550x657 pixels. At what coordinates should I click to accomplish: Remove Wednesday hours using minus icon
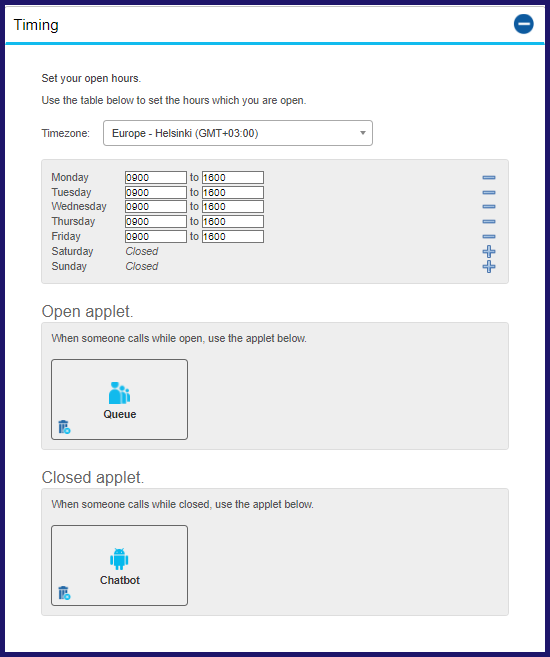pos(489,207)
